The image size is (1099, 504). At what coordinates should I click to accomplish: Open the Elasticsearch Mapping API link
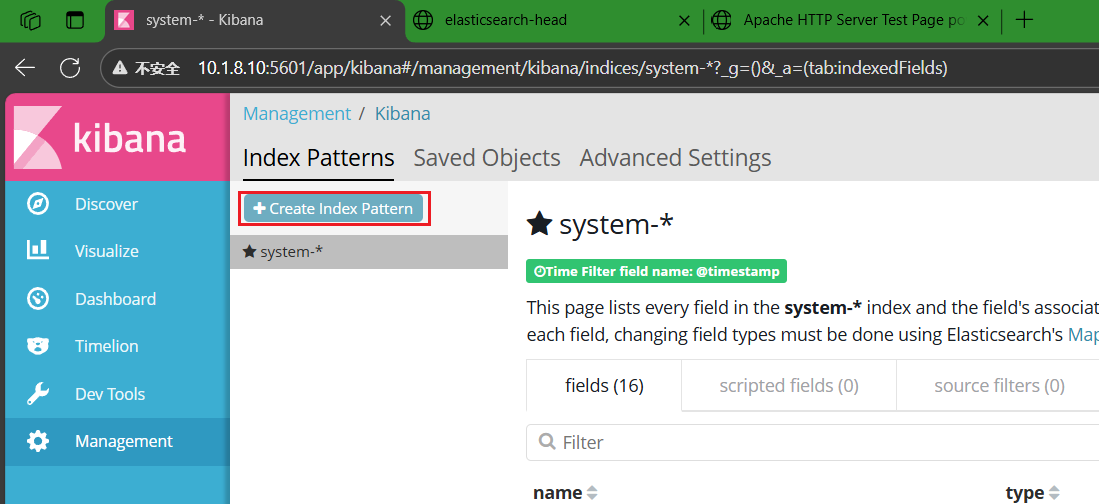(1083, 335)
